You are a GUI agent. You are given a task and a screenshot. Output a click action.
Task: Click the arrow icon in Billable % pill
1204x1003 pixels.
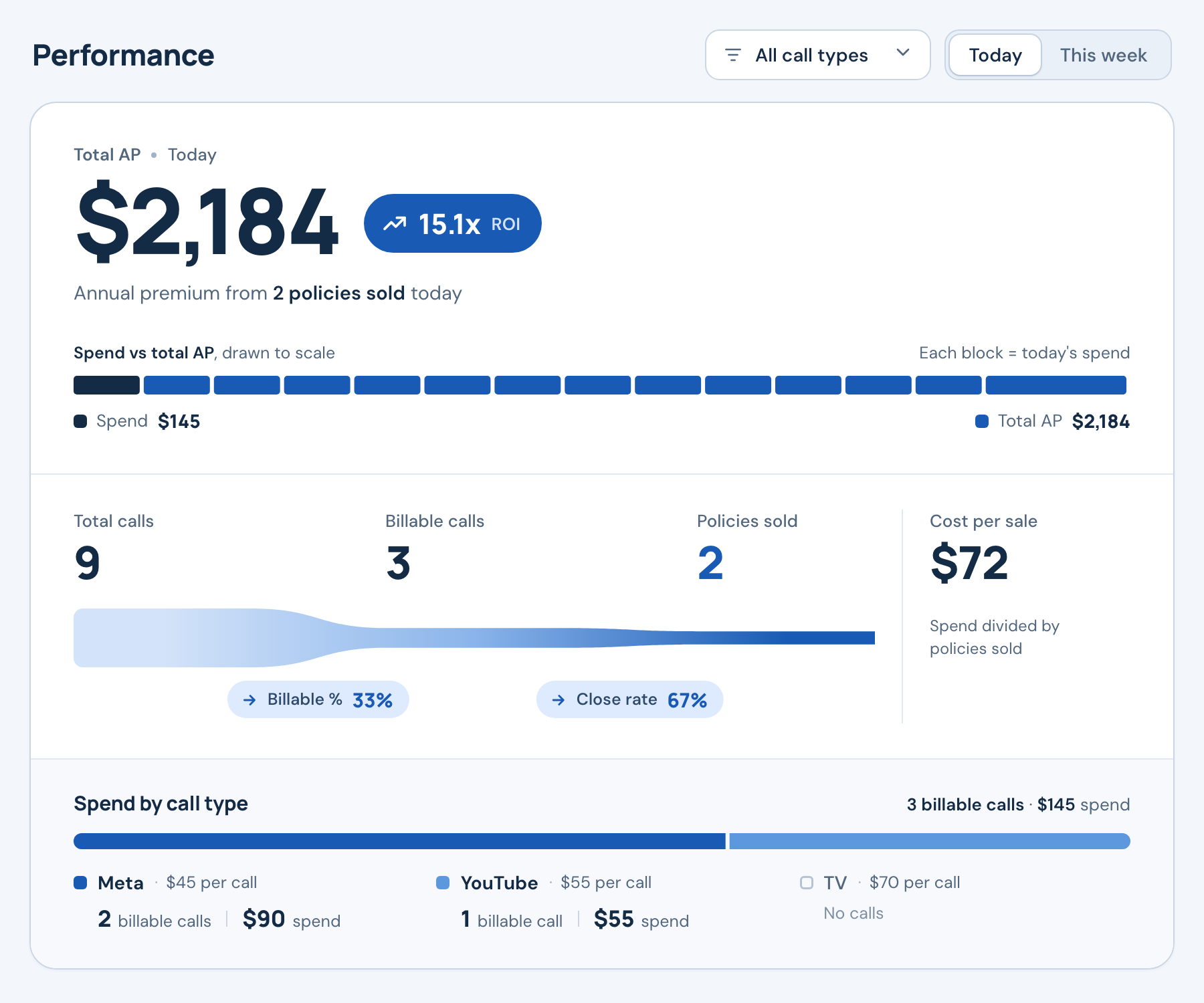(249, 700)
